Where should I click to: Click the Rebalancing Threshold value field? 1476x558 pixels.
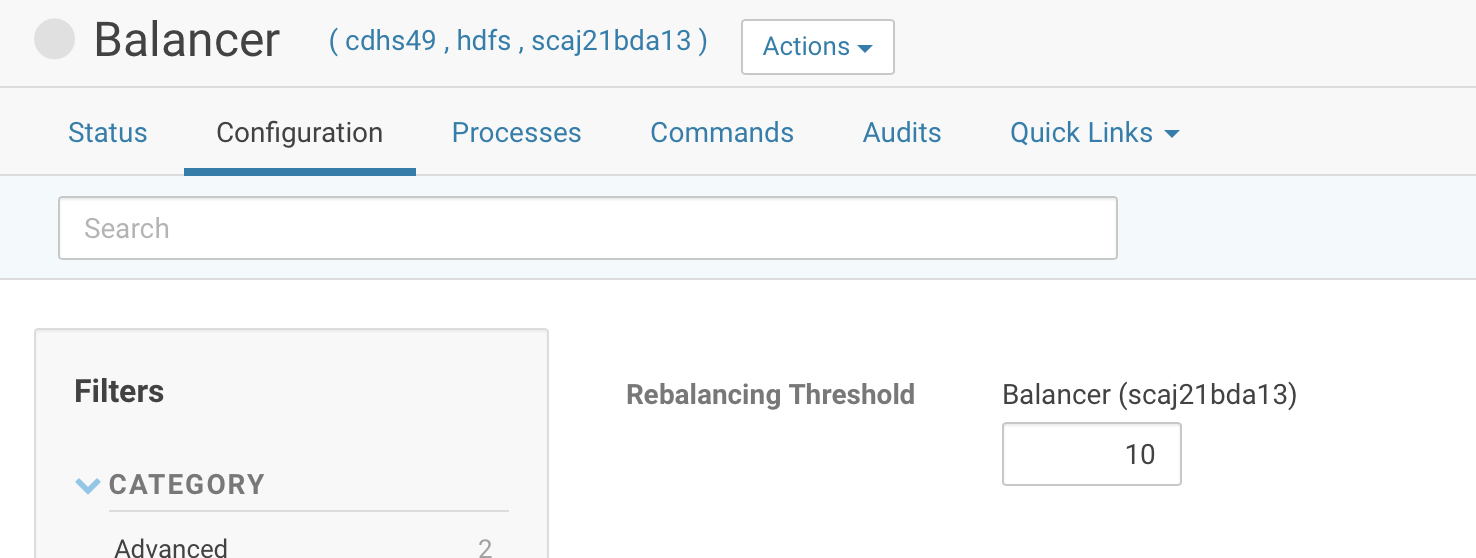pyautogui.click(x=1091, y=454)
